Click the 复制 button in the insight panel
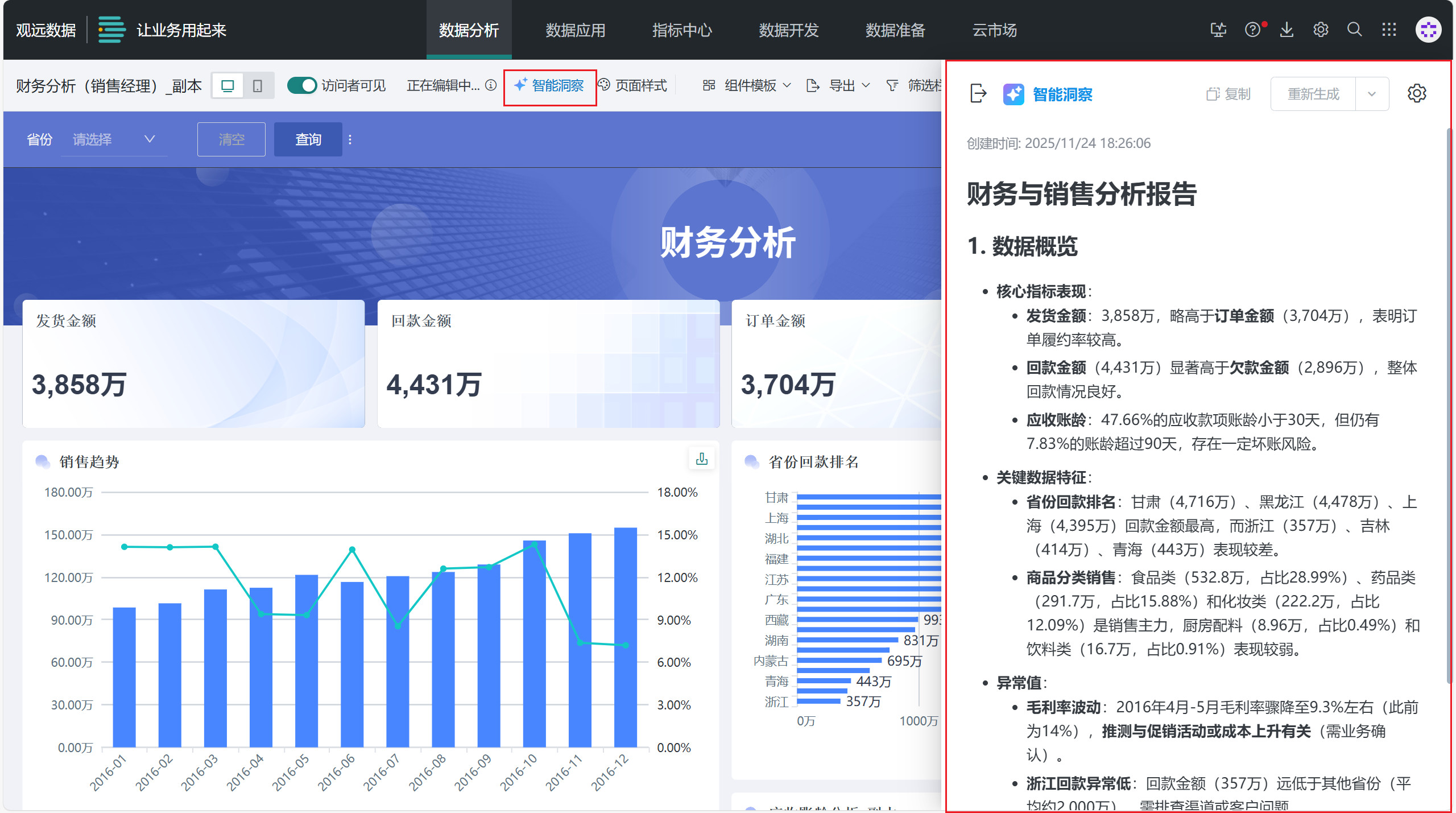This screenshot has height=813, width=1456. click(x=1228, y=94)
